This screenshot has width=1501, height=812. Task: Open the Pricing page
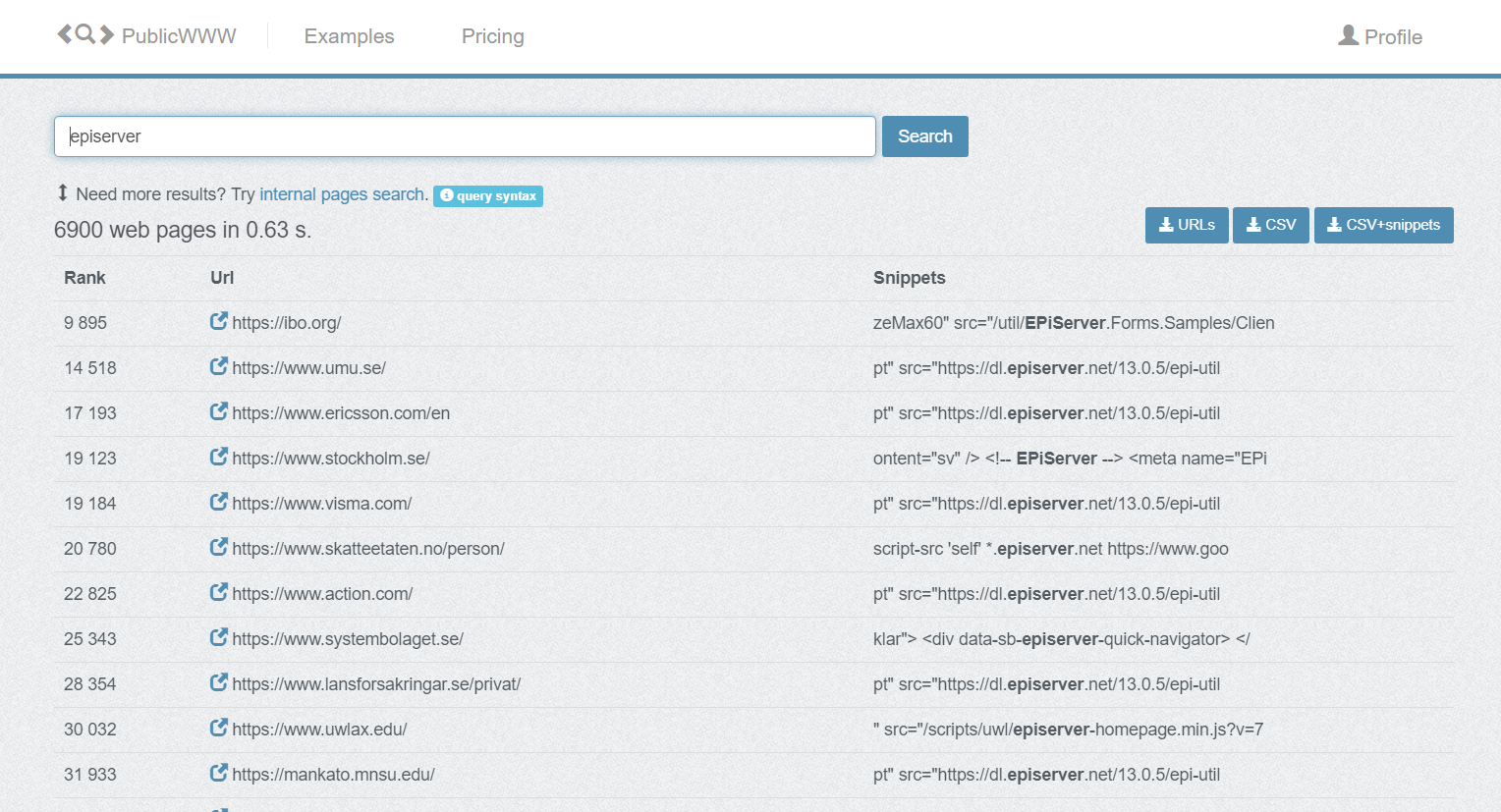click(x=493, y=36)
